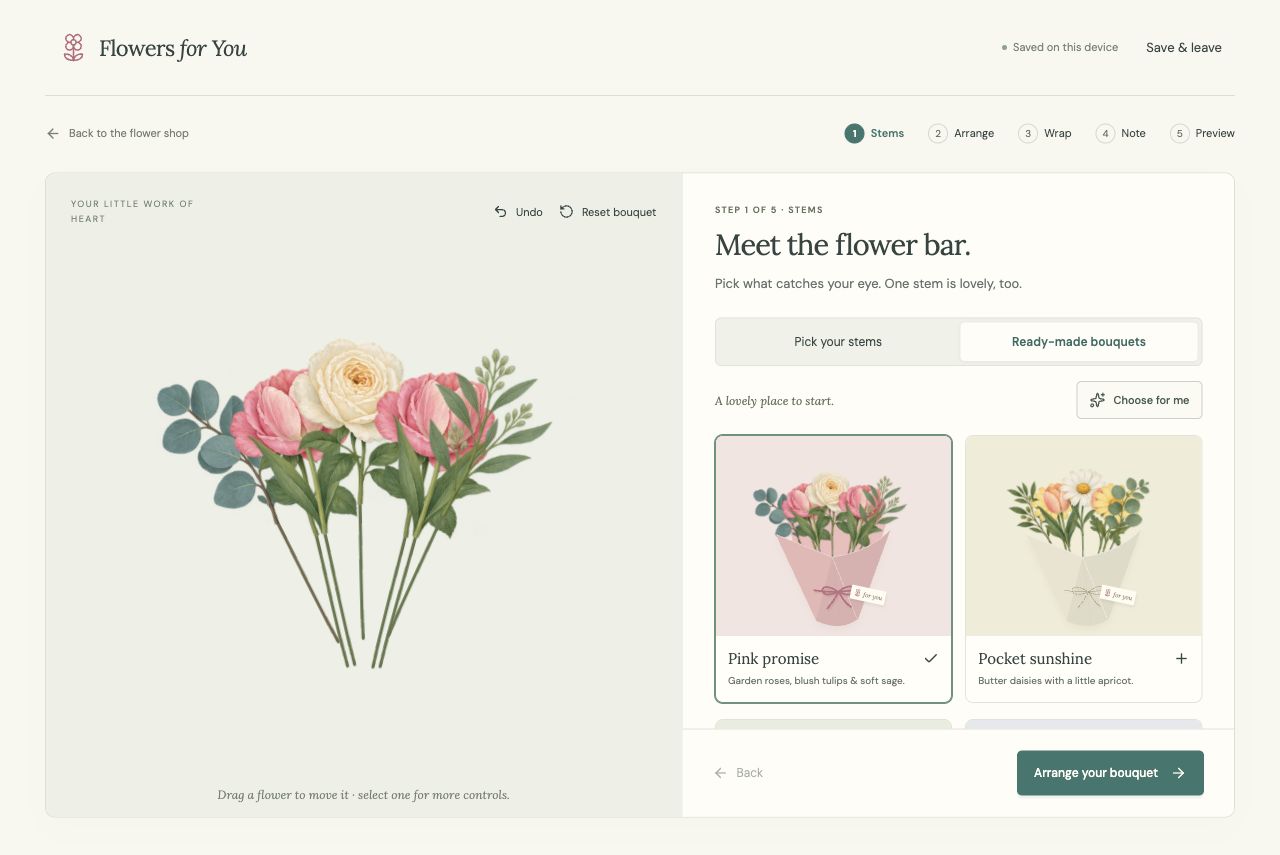Click 'STEP 1 OF 5 · STEMS' label

(x=769, y=210)
